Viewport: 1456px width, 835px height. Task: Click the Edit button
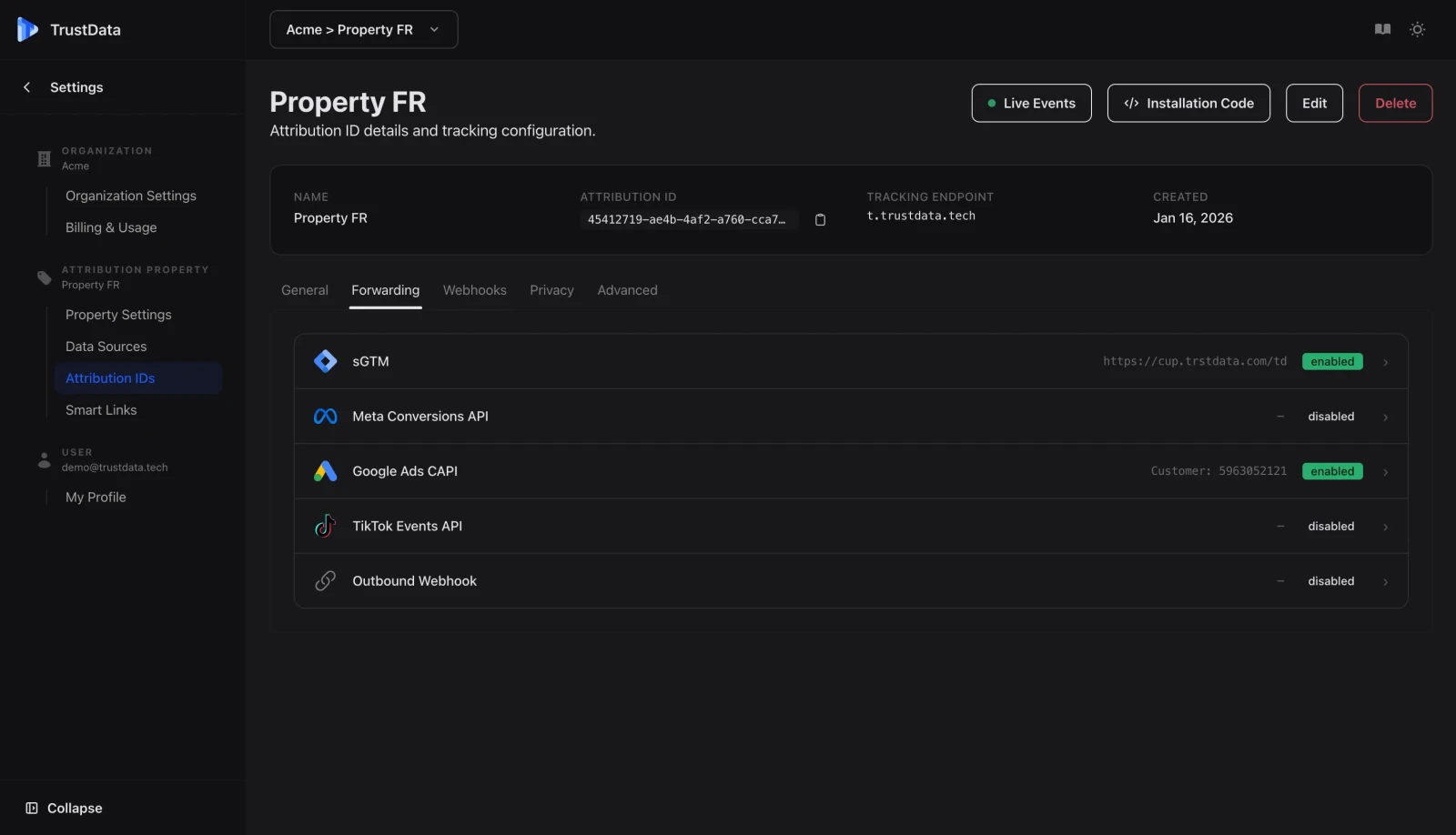[x=1314, y=103]
